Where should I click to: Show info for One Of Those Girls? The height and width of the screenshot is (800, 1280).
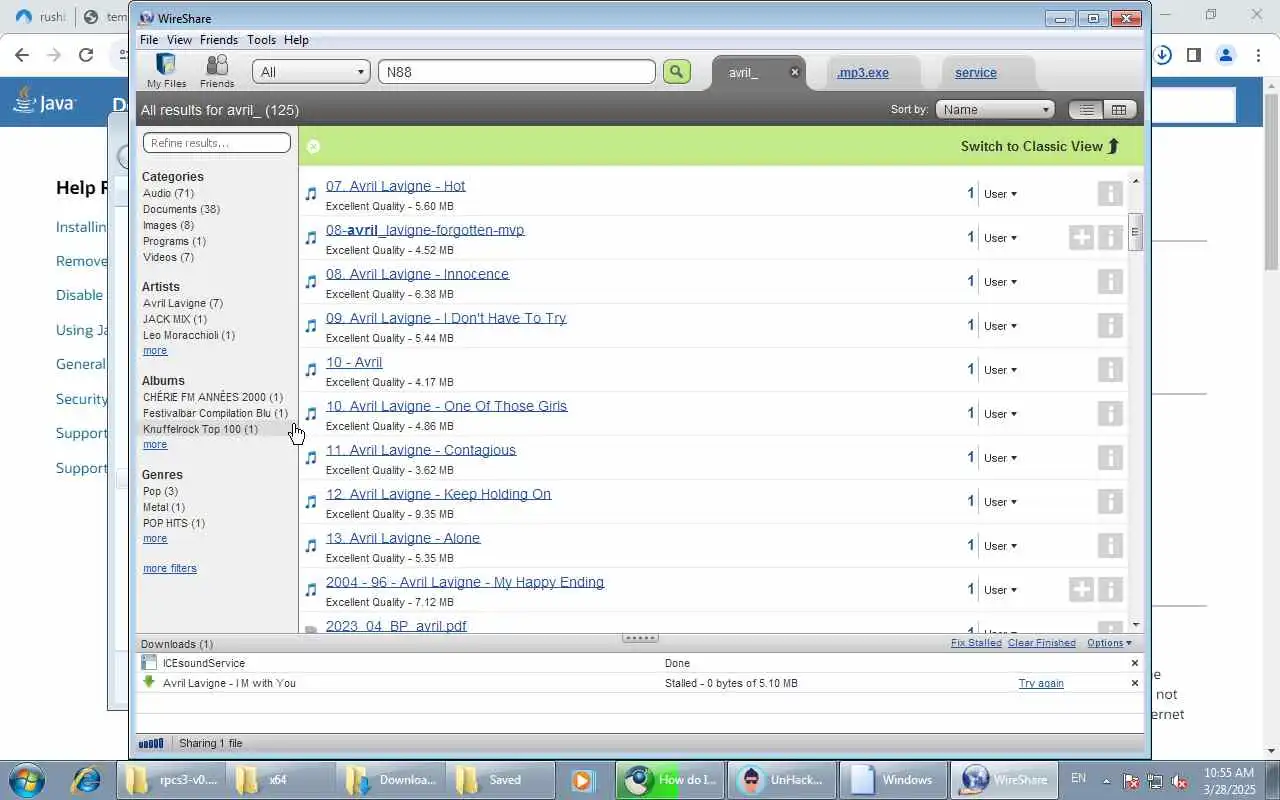[1110, 414]
